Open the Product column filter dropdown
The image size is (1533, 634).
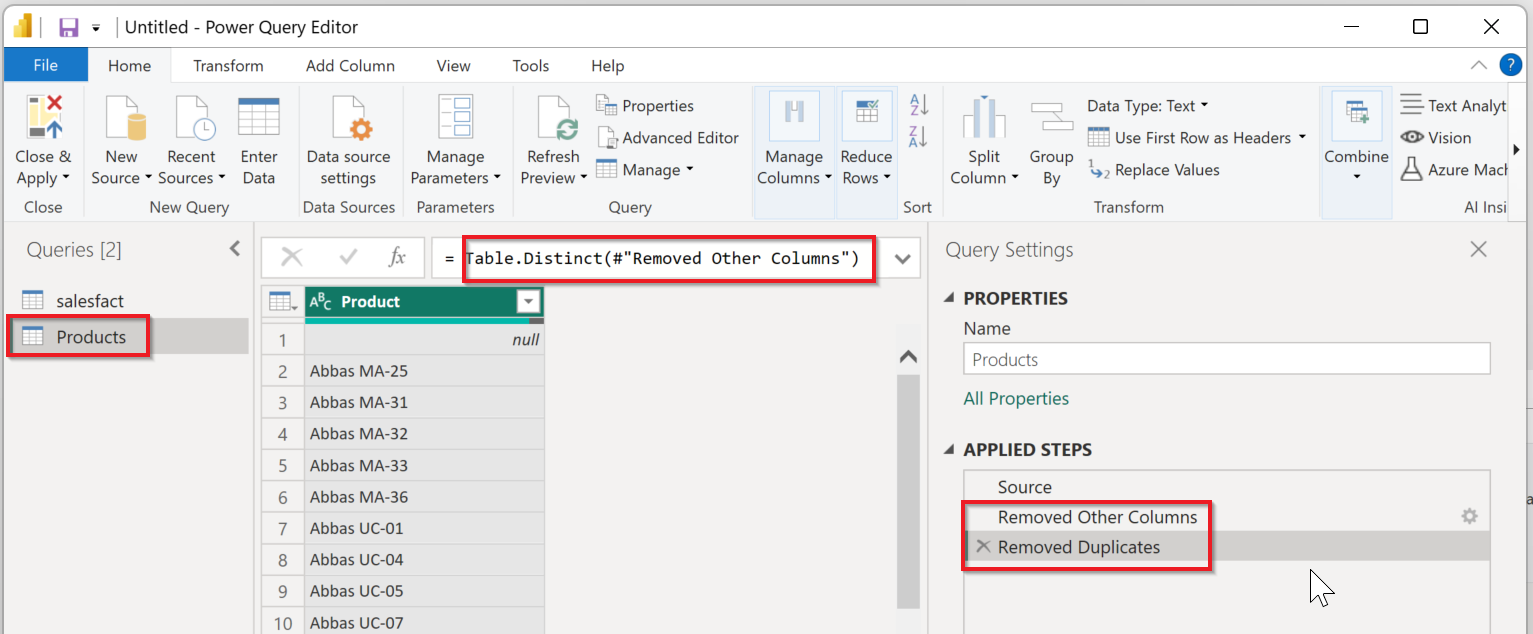(x=528, y=302)
